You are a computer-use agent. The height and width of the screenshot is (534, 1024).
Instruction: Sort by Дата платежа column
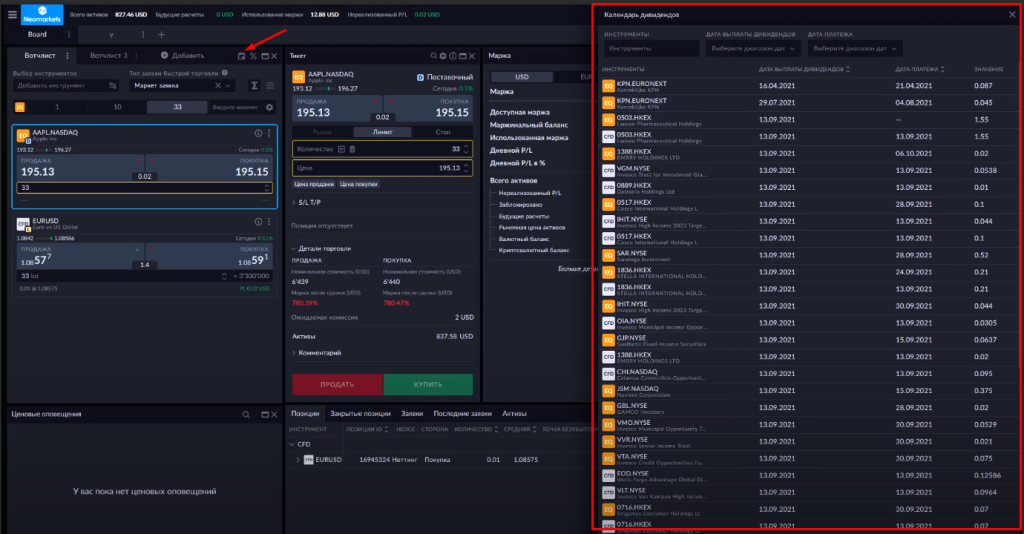click(920, 69)
